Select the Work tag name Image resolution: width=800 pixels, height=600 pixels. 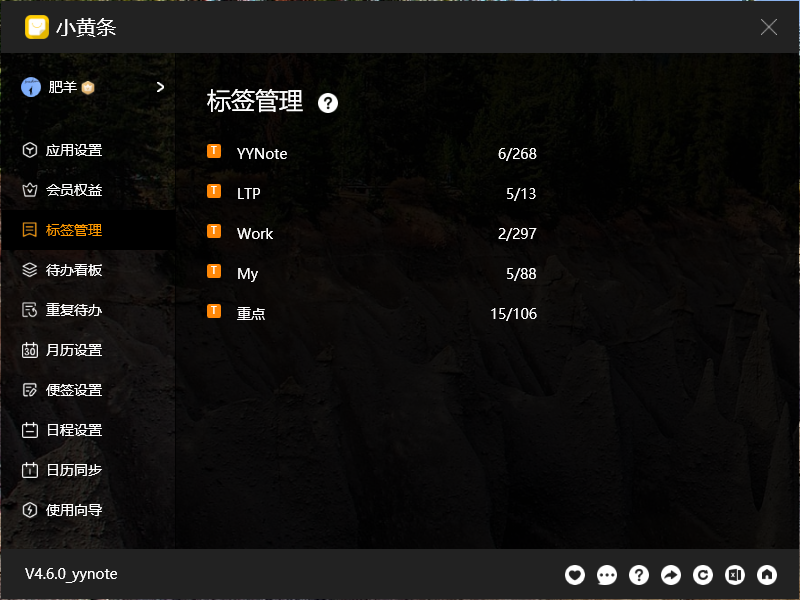(255, 234)
